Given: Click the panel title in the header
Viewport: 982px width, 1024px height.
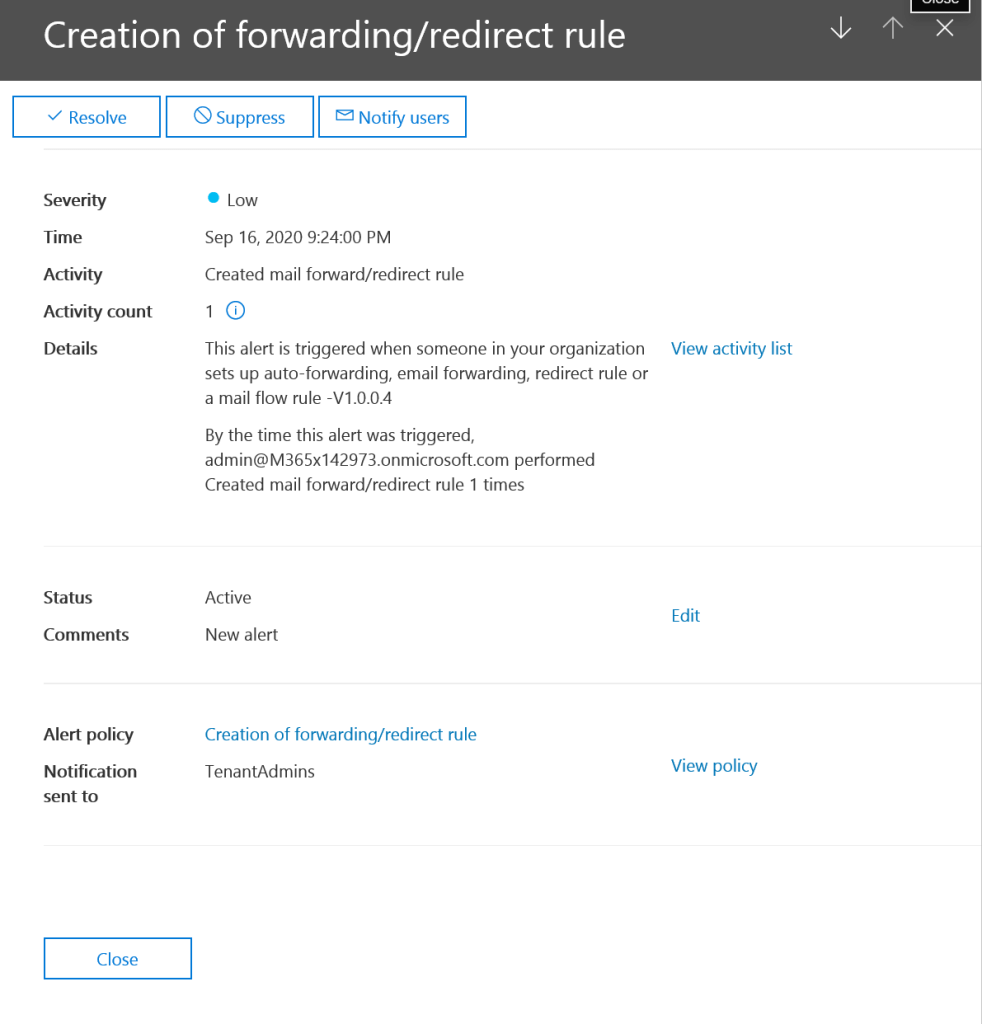Looking at the screenshot, I should click(x=334, y=35).
